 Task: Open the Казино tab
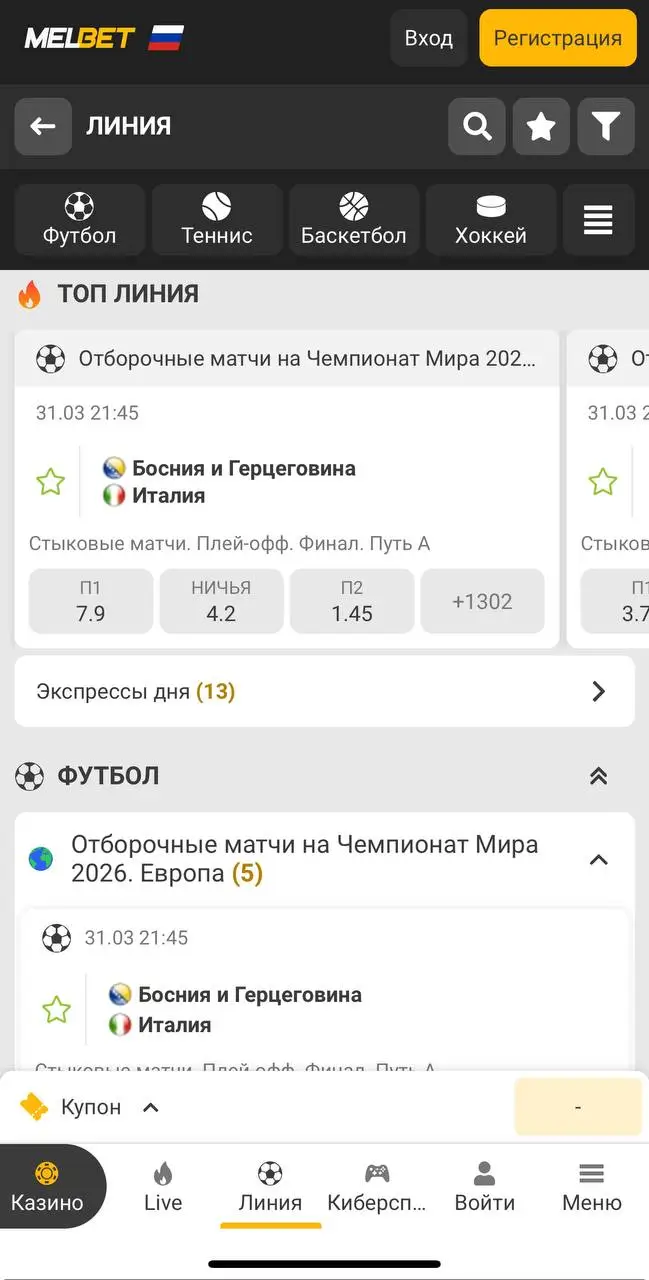pos(47,1187)
